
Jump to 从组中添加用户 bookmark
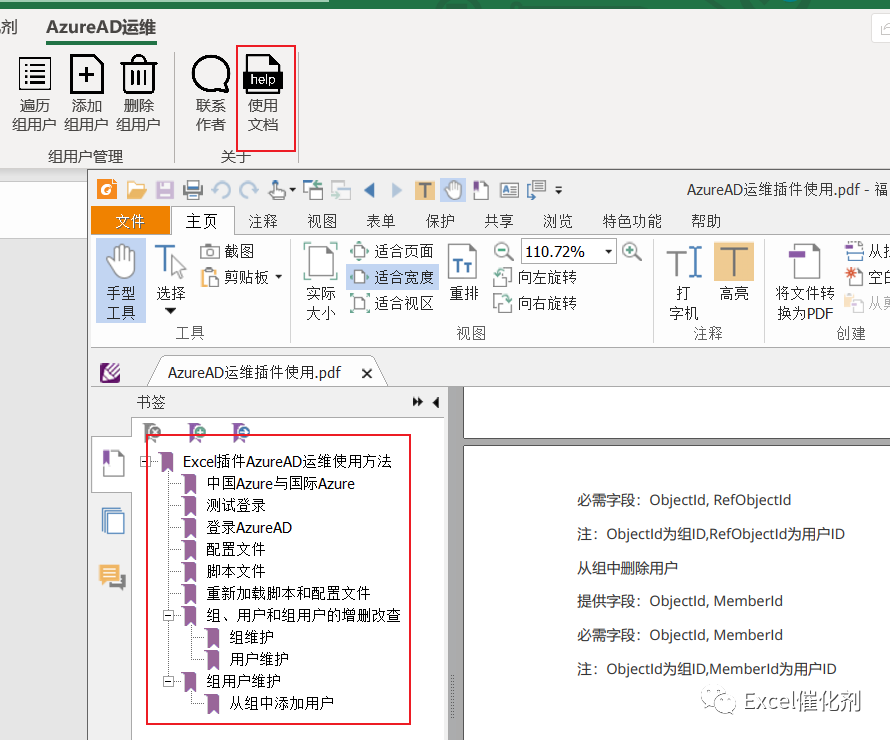click(x=281, y=703)
